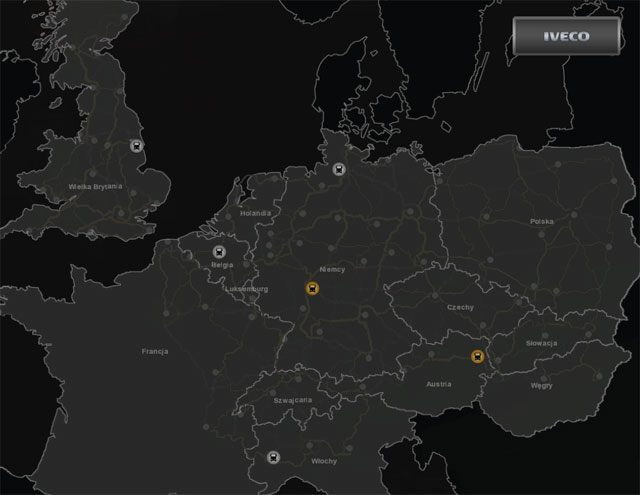This screenshot has width=640, height=495.
Task: Select the Polska country label
Action: click(542, 221)
